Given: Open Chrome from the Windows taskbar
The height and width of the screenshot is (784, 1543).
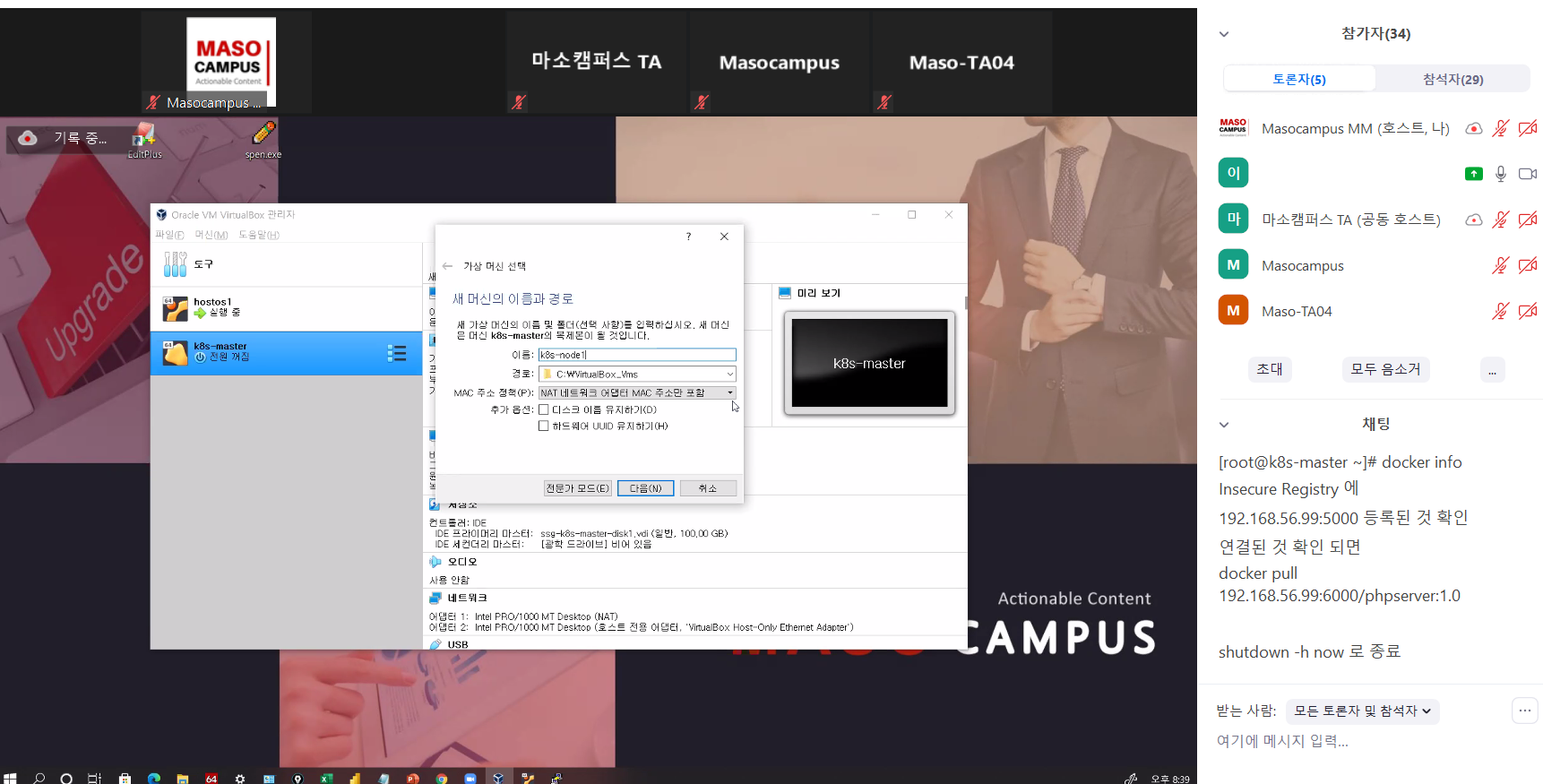Looking at the screenshot, I should coord(441,778).
